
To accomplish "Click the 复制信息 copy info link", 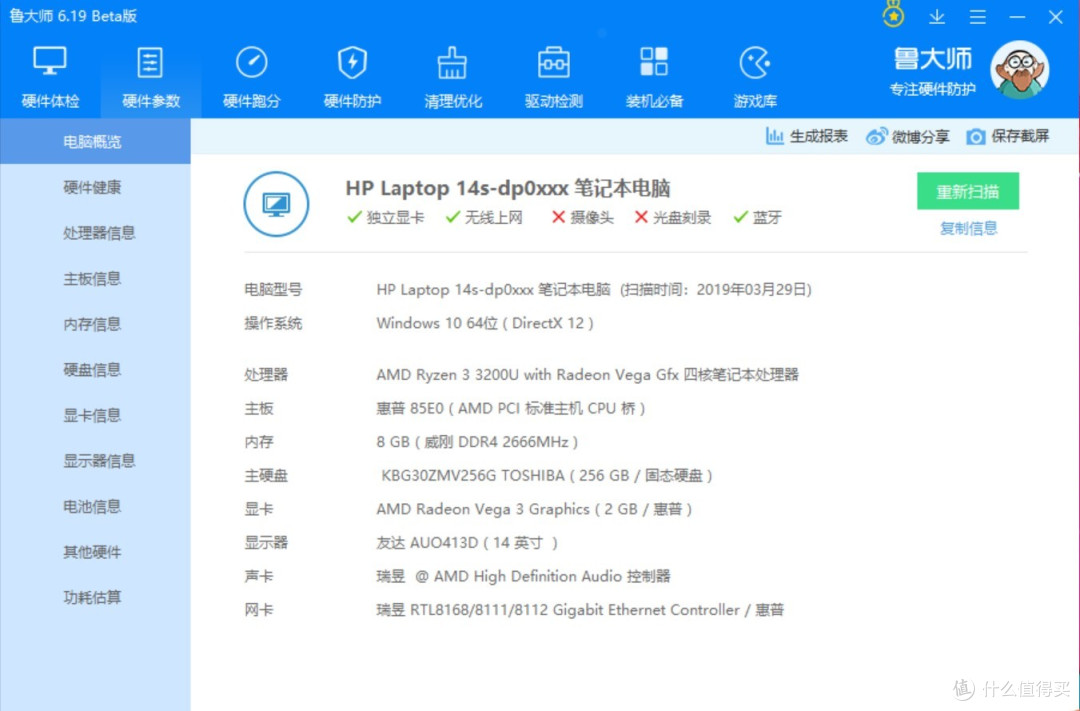I will click(x=968, y=228).
